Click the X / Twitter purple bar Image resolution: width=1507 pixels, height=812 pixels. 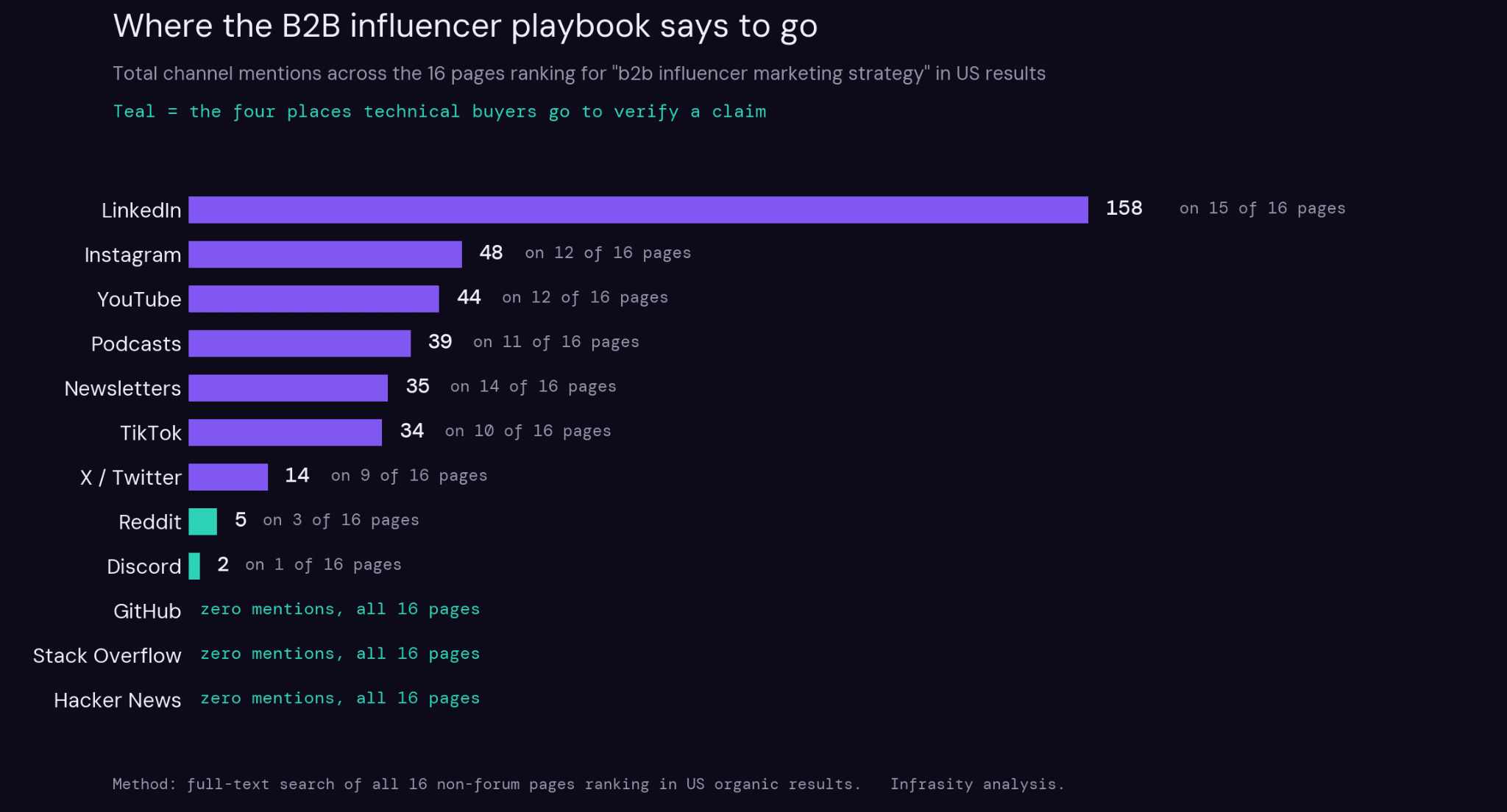pos(228,477)
